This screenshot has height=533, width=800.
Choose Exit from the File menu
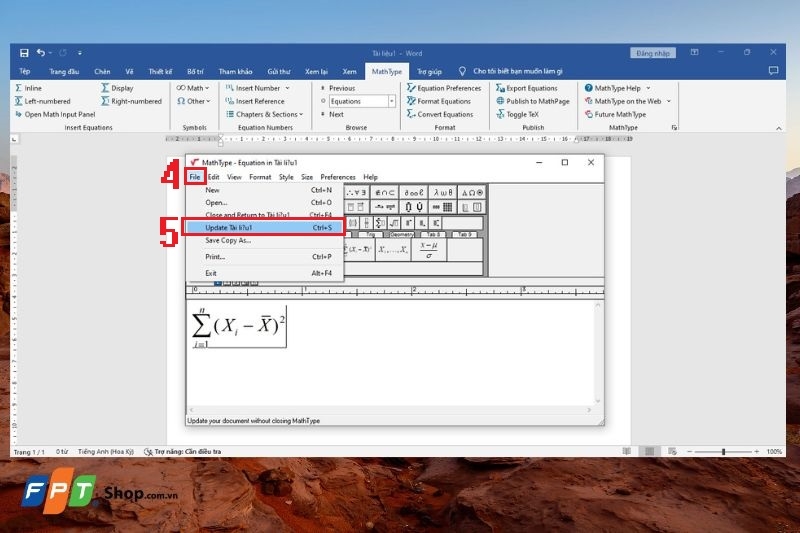(x=265, y=273)
